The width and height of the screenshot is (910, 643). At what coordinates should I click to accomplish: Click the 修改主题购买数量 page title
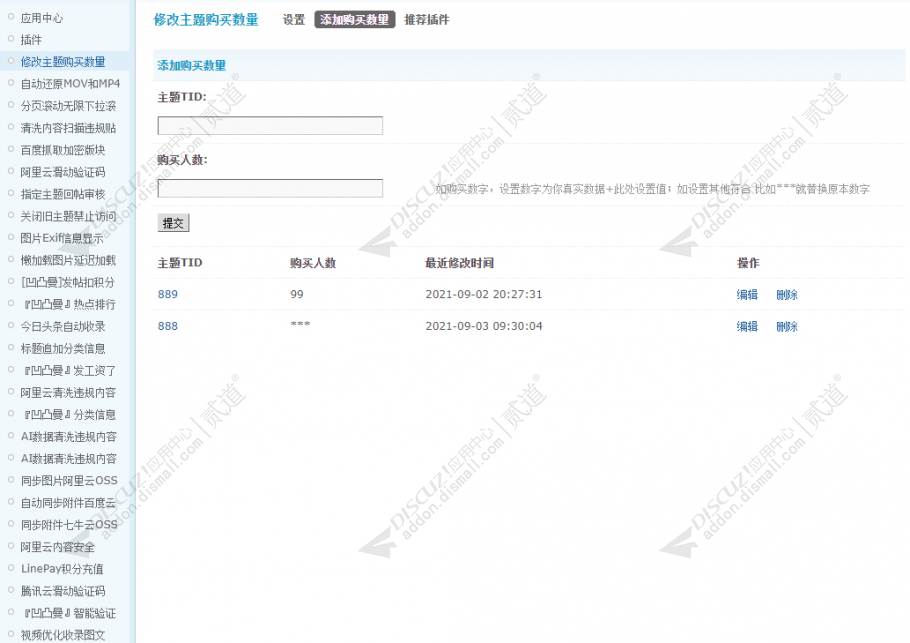coord(206,20)
